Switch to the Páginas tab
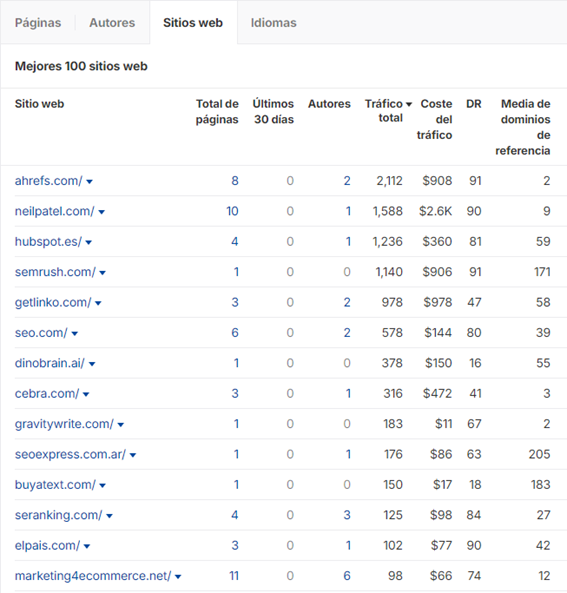The image size is (567, 593). coord(38,23)
